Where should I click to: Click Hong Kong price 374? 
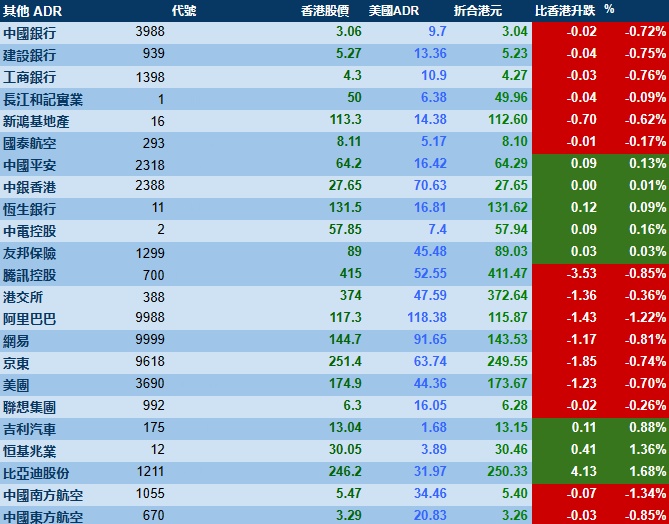pyautogui.click(x=350, y=295)
